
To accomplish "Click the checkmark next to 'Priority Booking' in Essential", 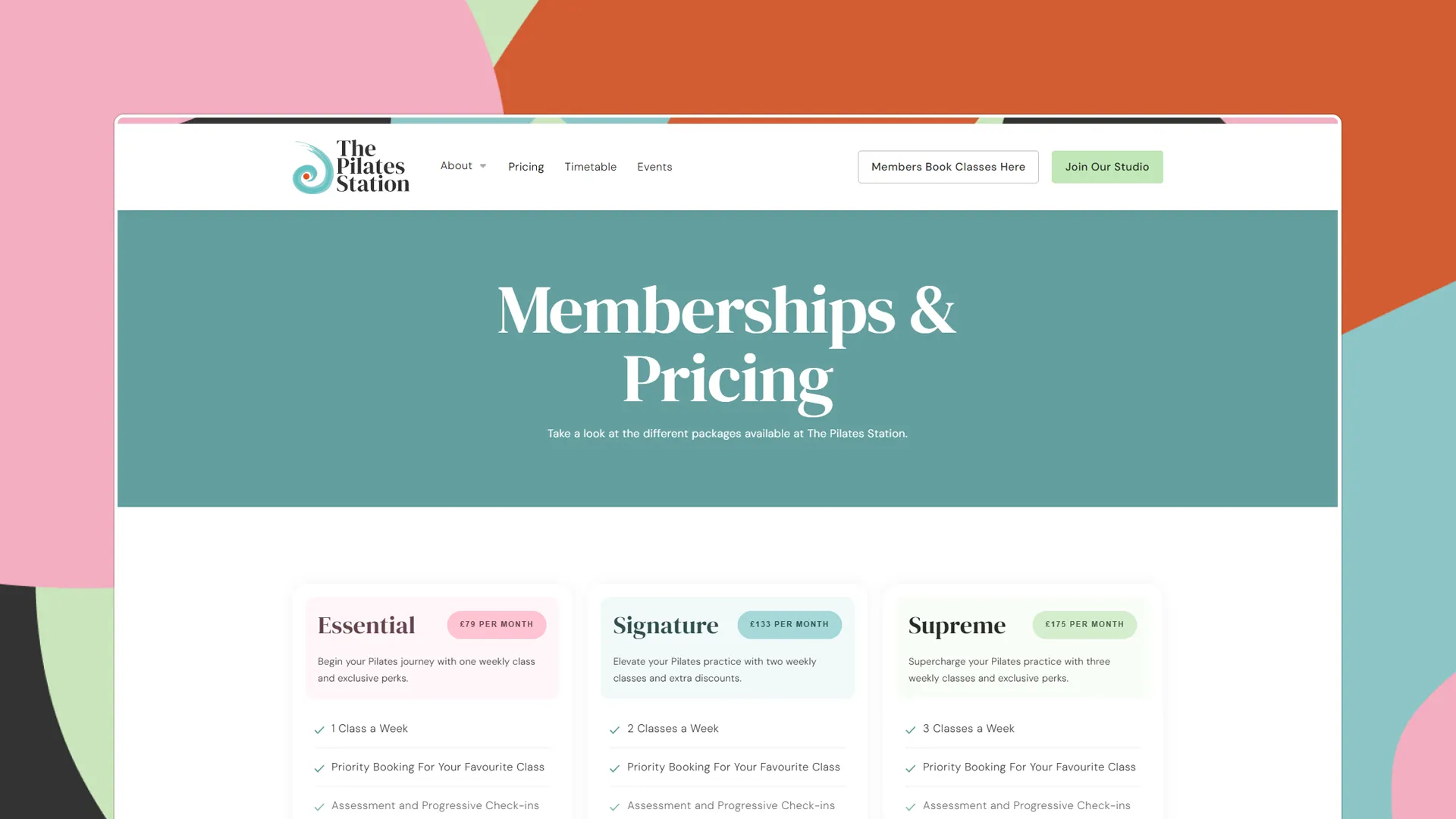I will (x=320, y=768).
